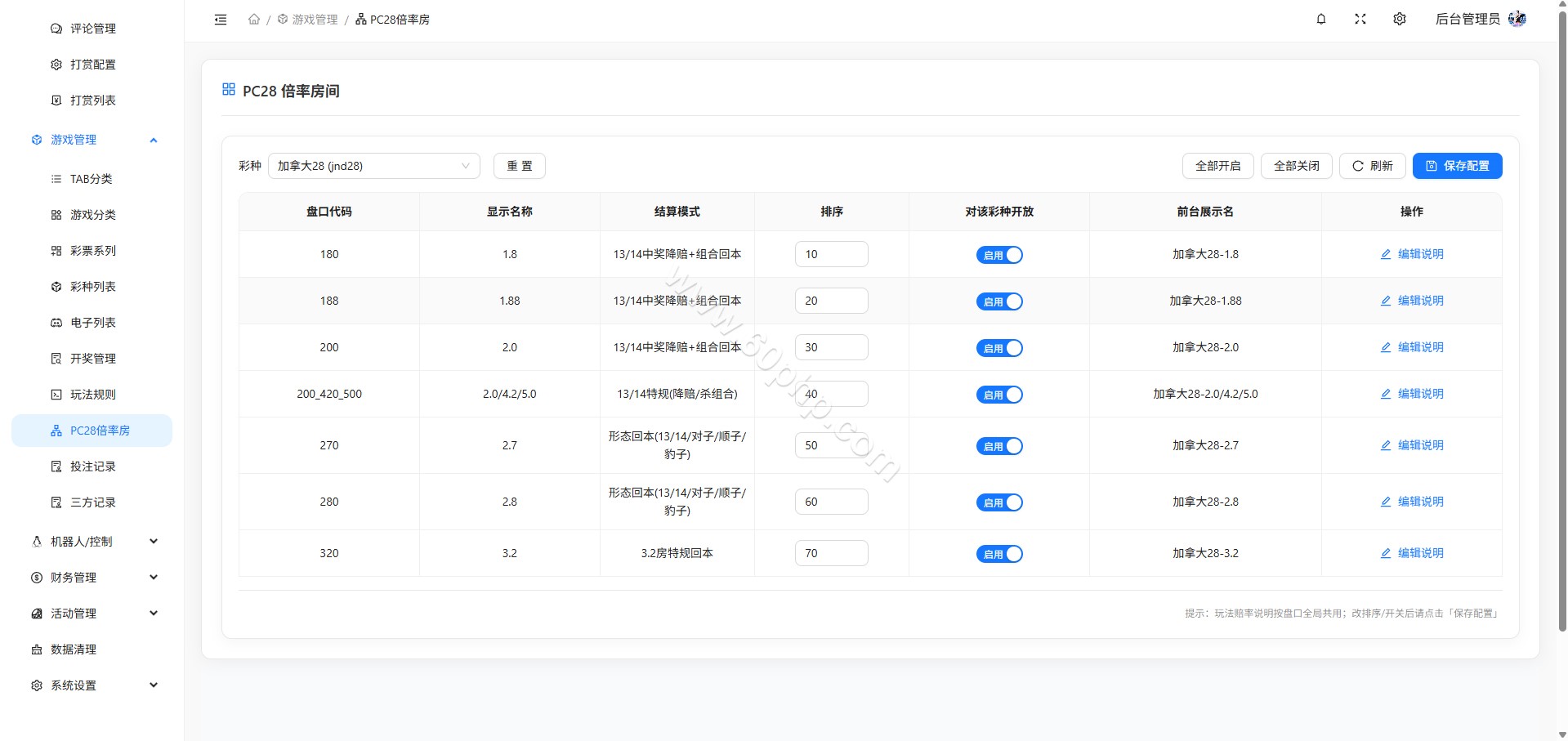Screen dimensions: 1568x741
Task: Expand the 系统设置 menu group
Action: tap(93, 685)
